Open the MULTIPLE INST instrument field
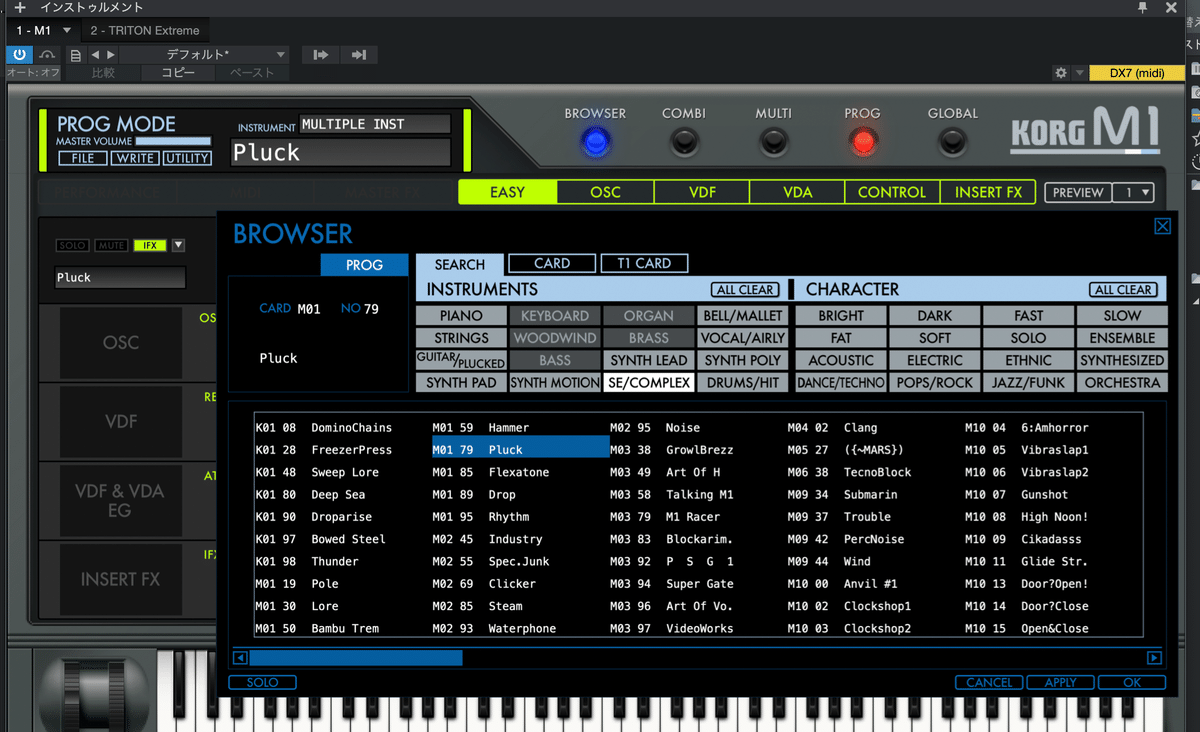Viewport: 1200px width, 732px height. [x=375, y=124]
